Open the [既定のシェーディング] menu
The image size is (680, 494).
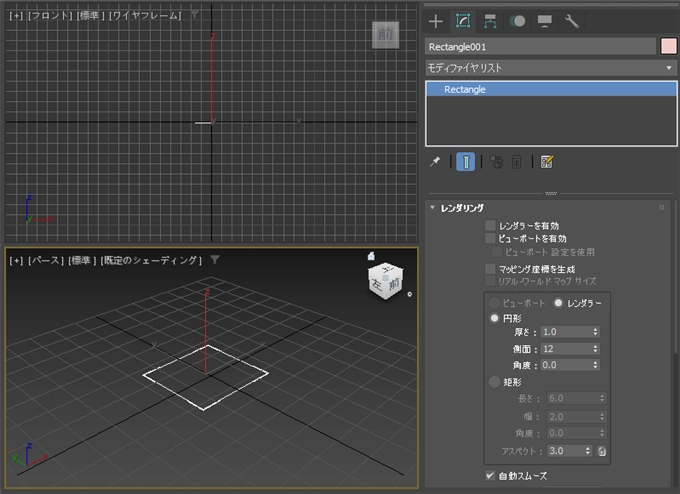(151, 260)
